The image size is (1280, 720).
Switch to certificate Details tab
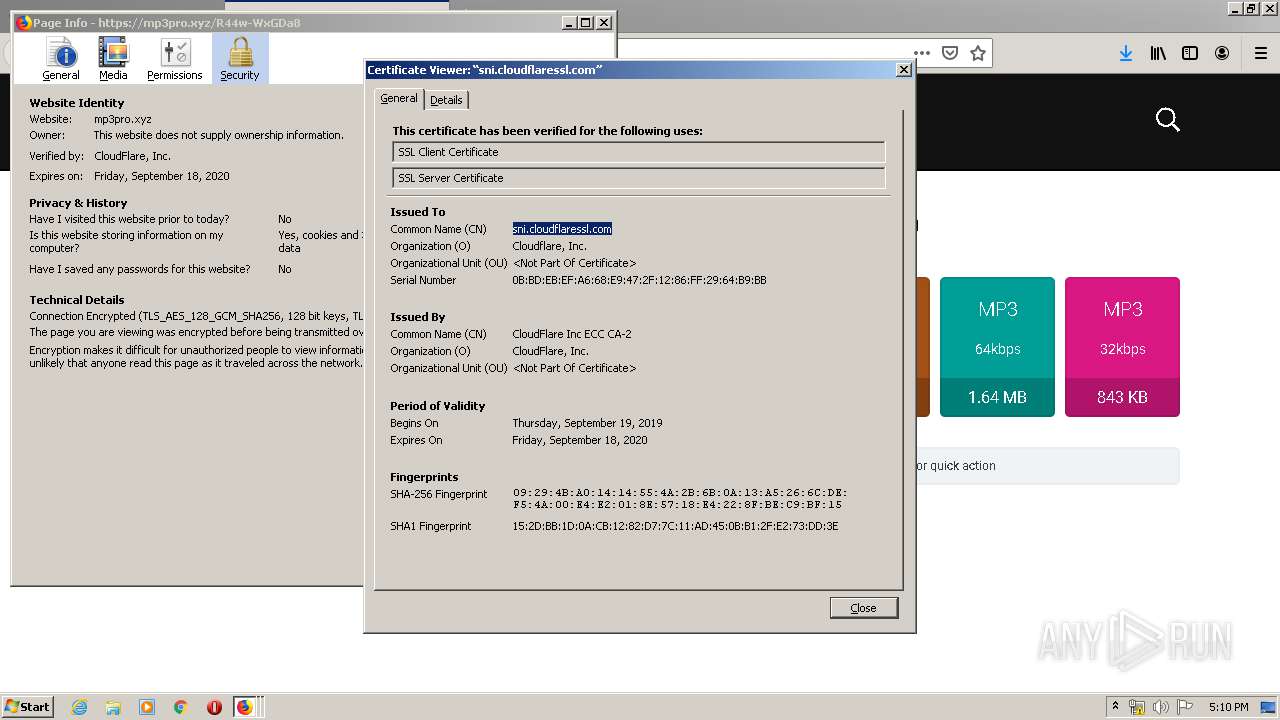[x=446, y=100]
